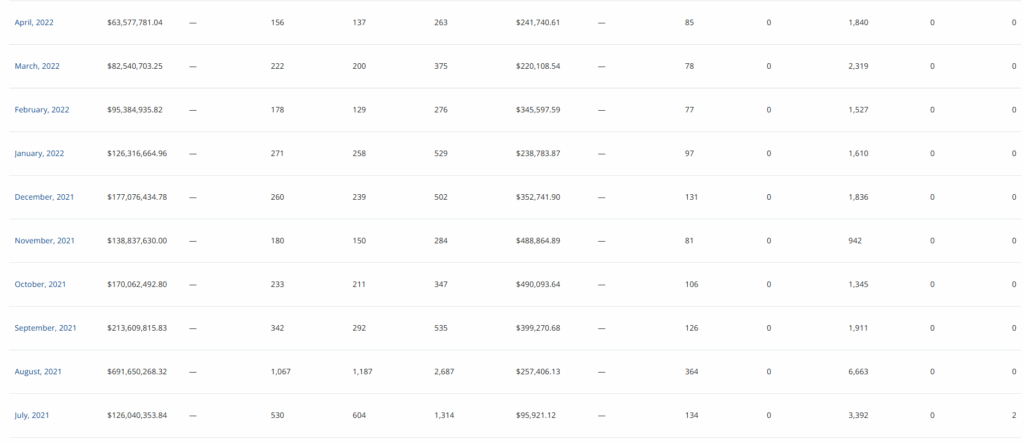Select the $213,609,815.83 September amount
The height and width of the screenshot is (443, 1024).
[x=137, y=328]
